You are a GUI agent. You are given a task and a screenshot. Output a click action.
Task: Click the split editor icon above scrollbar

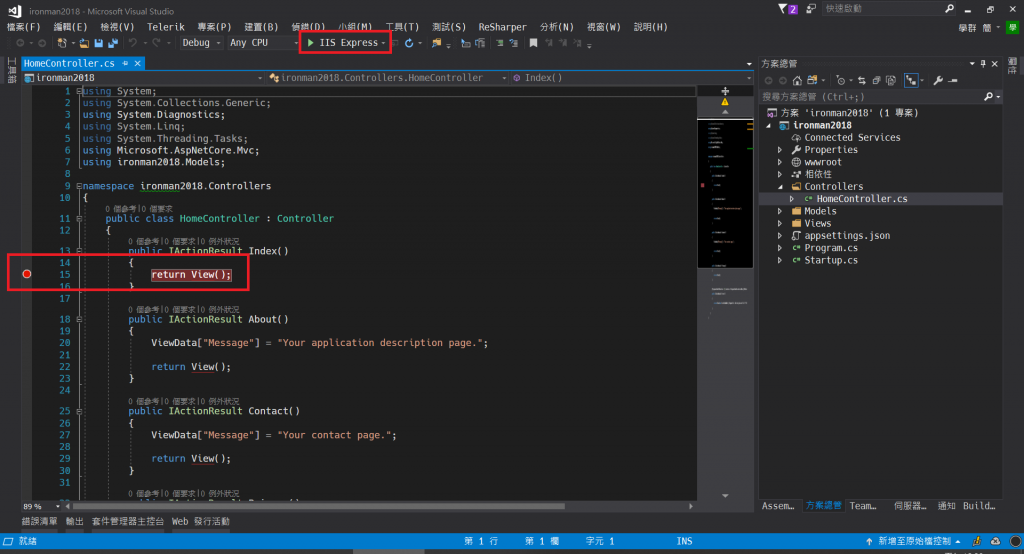725,91
